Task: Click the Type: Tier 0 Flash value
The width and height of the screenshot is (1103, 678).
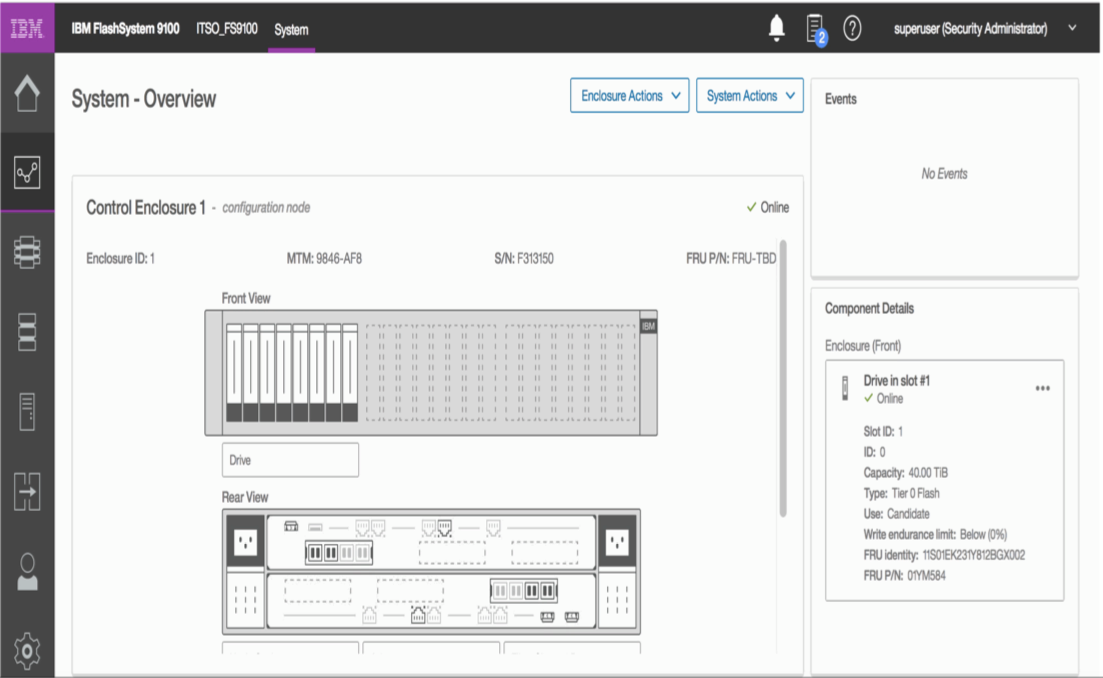Action: (x=915, y=493)
